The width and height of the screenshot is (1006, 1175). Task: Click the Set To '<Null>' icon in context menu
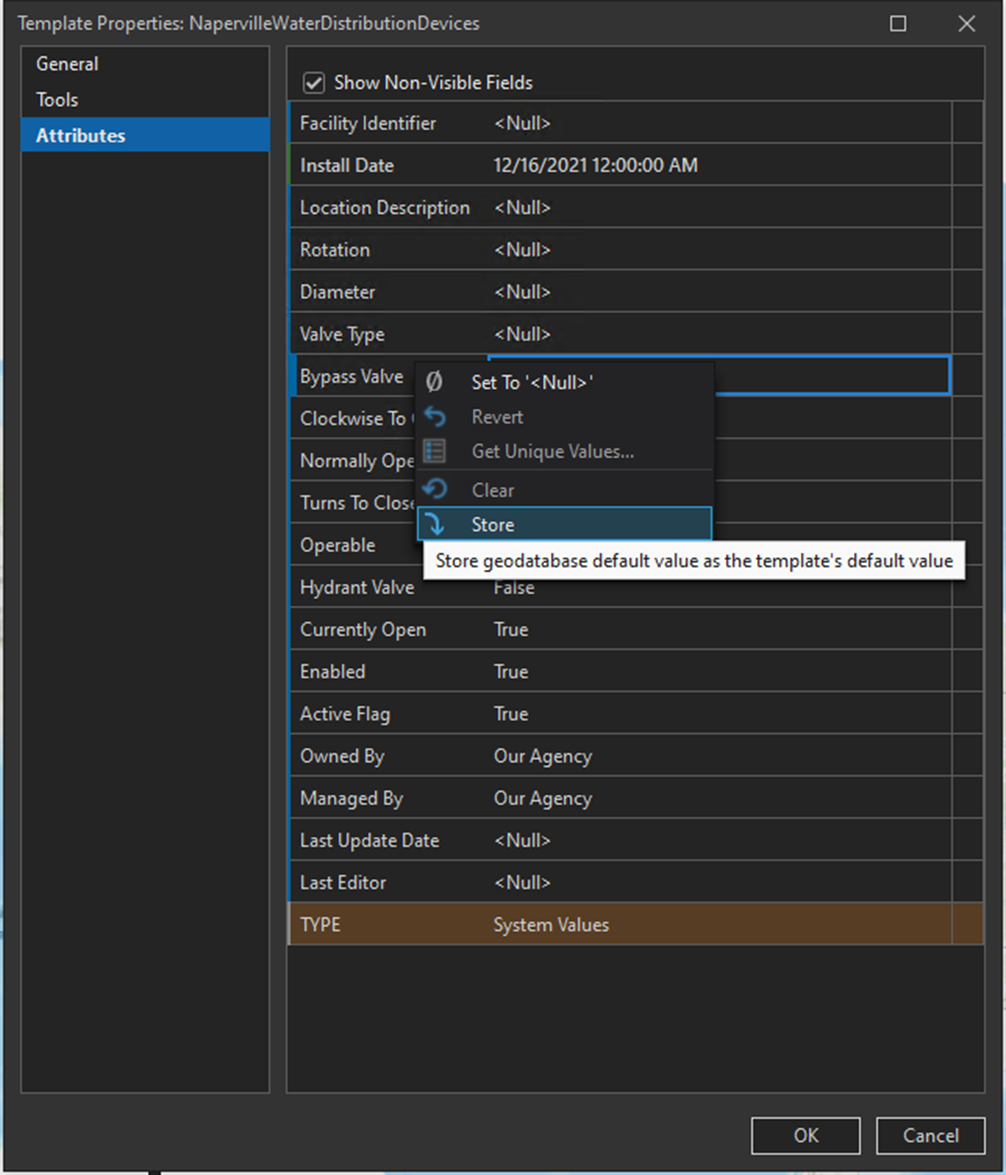pyautogui.click(x=434, y=382)
